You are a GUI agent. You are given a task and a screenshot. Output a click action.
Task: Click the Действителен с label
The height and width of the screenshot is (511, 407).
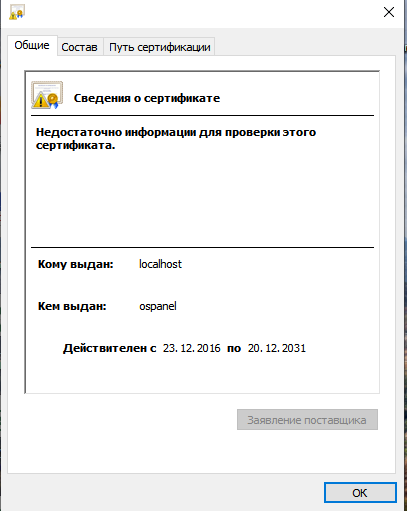point(110,348)
